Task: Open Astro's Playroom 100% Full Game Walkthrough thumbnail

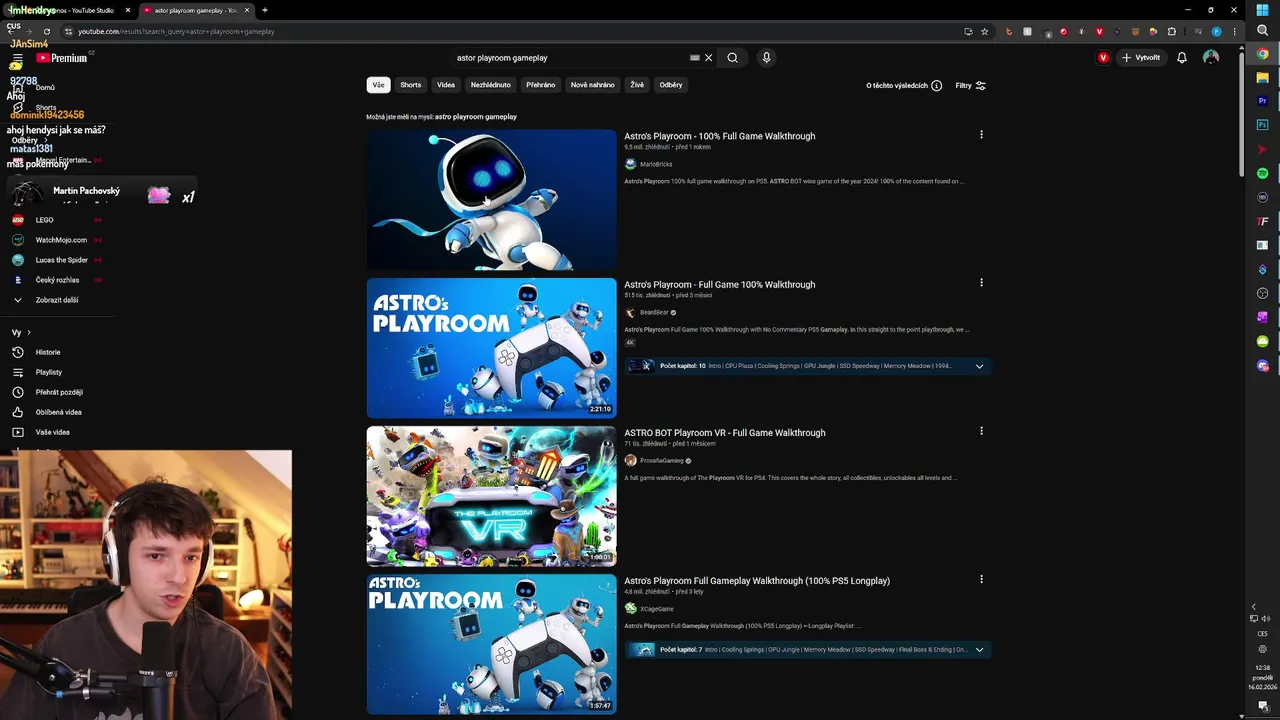Action: tap(491, 200)
